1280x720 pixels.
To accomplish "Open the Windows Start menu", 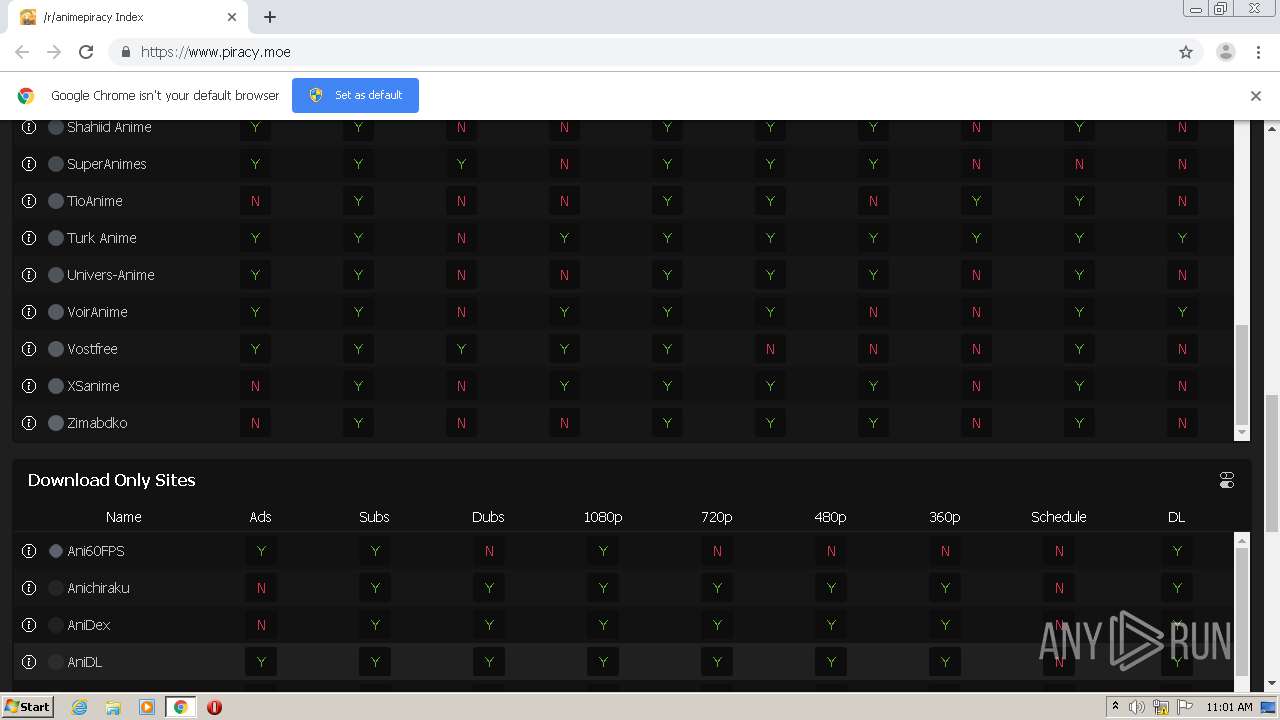I will [27, 706].
